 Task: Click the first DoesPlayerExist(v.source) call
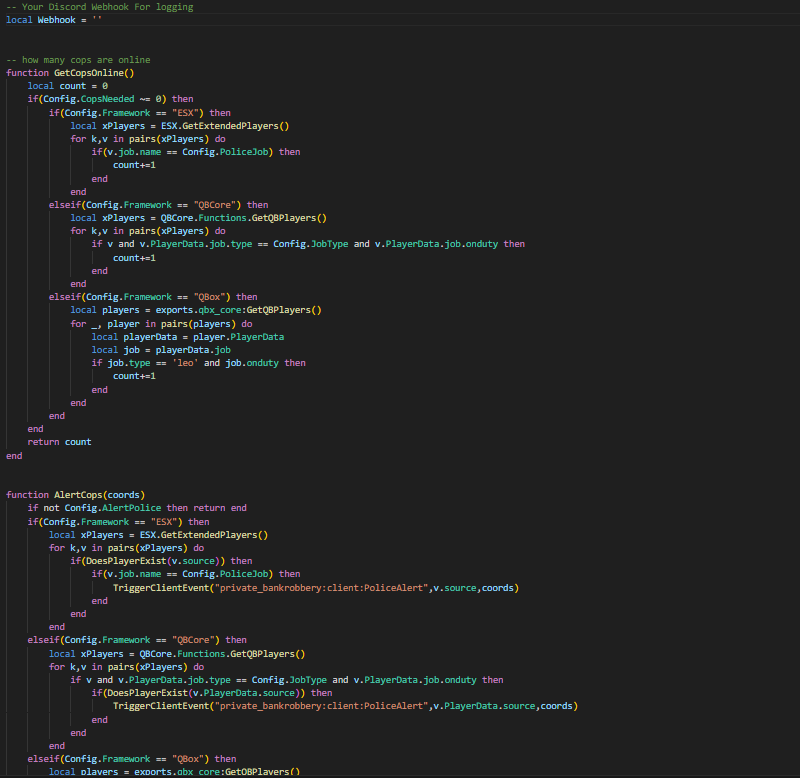point(153,561)
